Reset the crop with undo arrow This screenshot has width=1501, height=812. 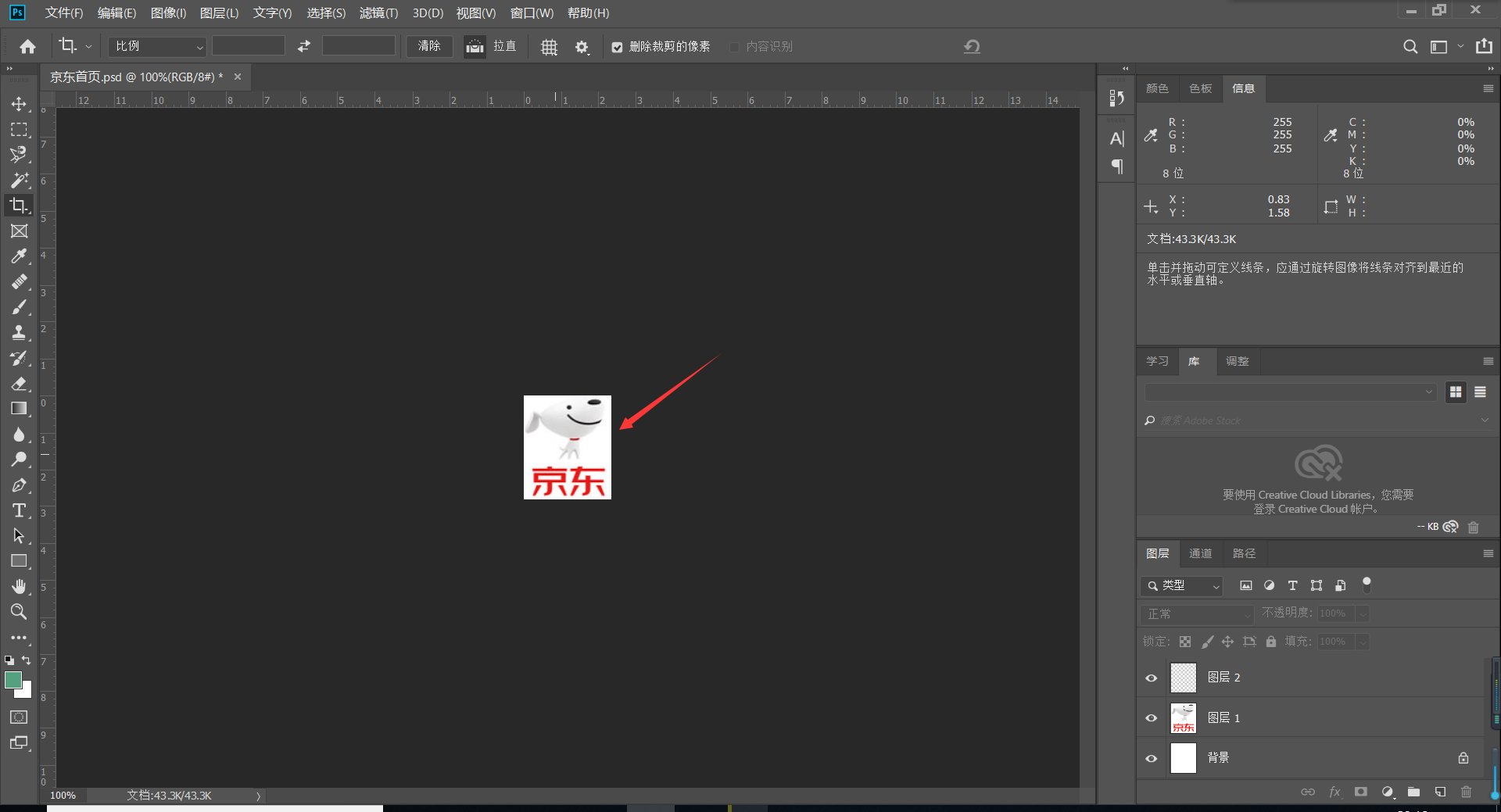pos(972,47)
